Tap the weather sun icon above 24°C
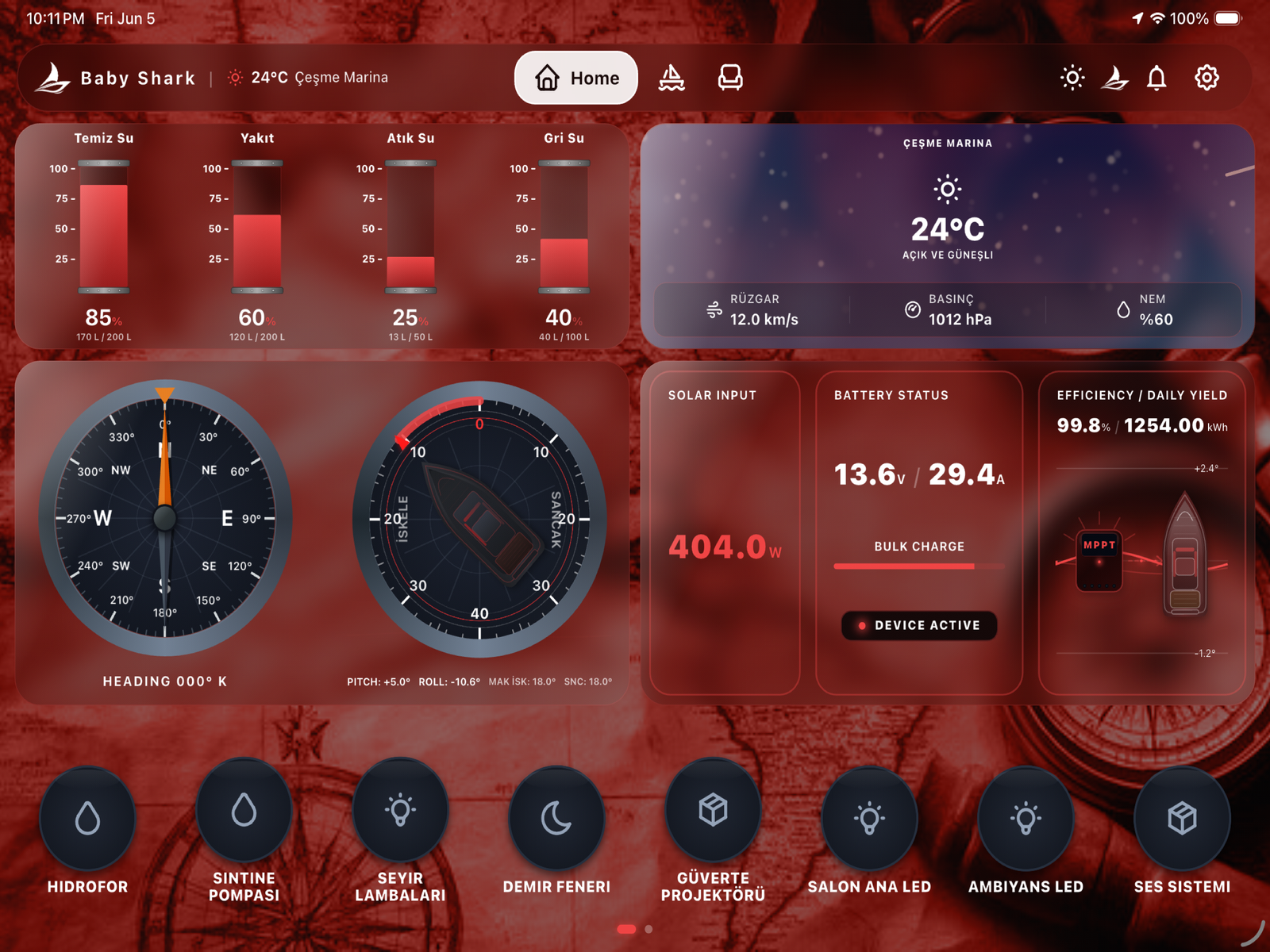 pyautogui.click(x=948, y=189)
